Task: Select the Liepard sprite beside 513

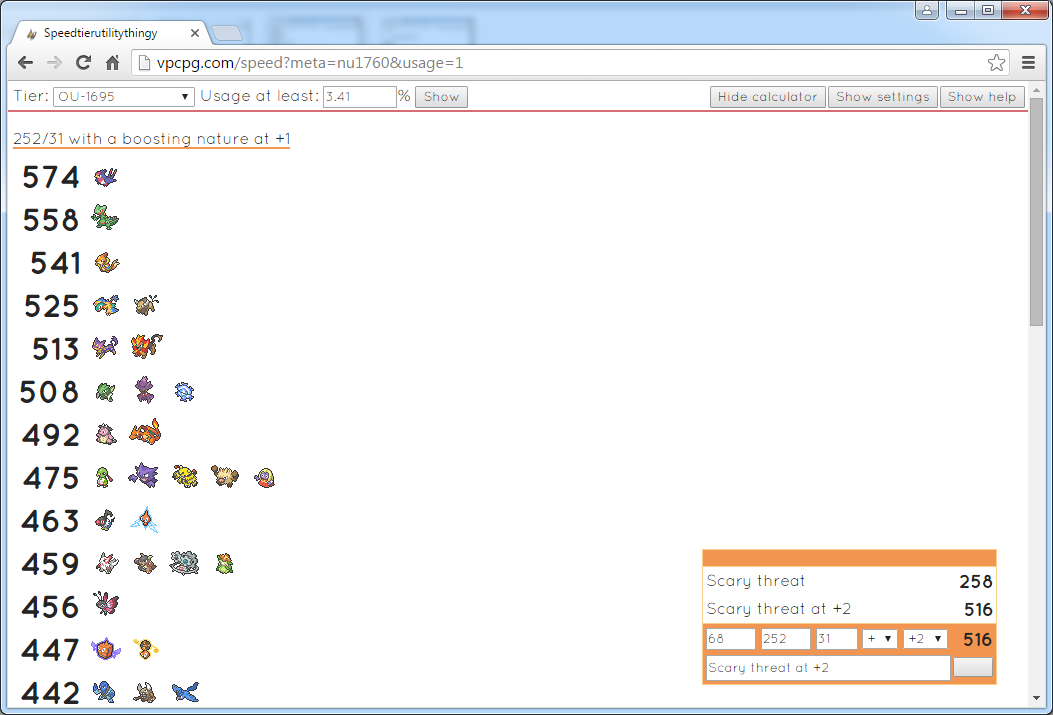Action: coord(105,348)
